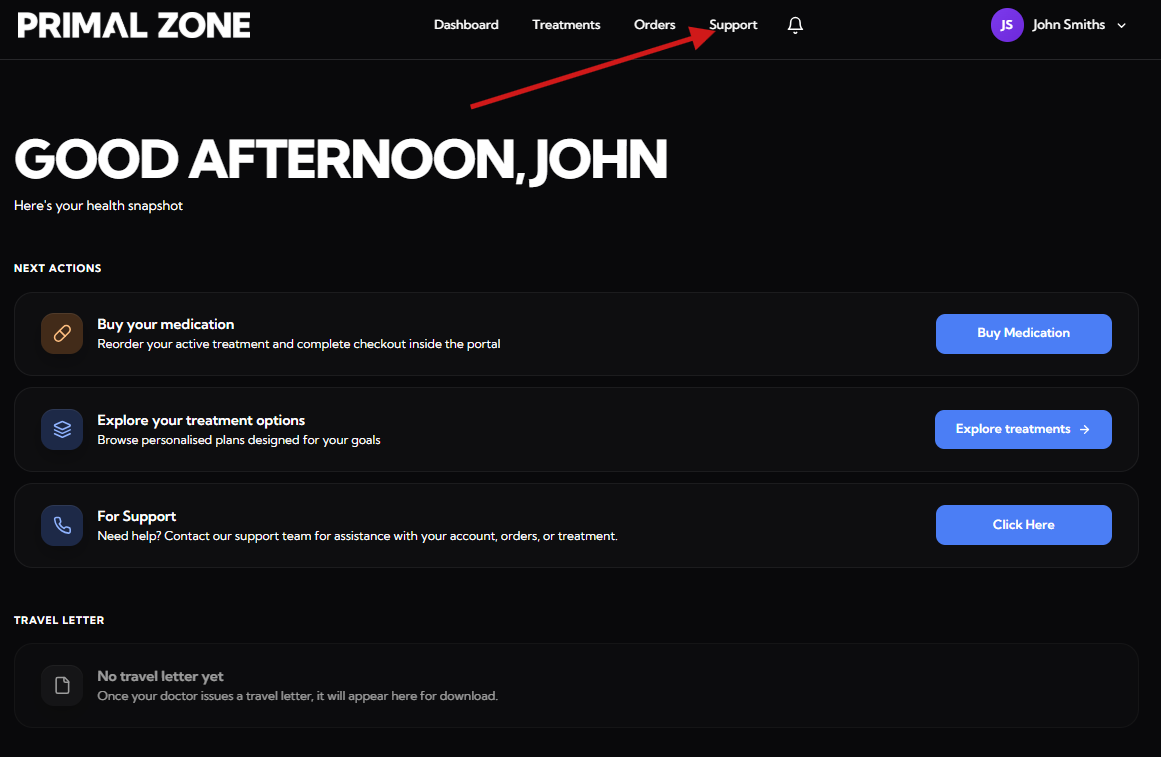The width and height of the screenshot is (1161, 757).
Task: Open the notifications bell icon
Action: pyautogui.click(x=795, y=25)
